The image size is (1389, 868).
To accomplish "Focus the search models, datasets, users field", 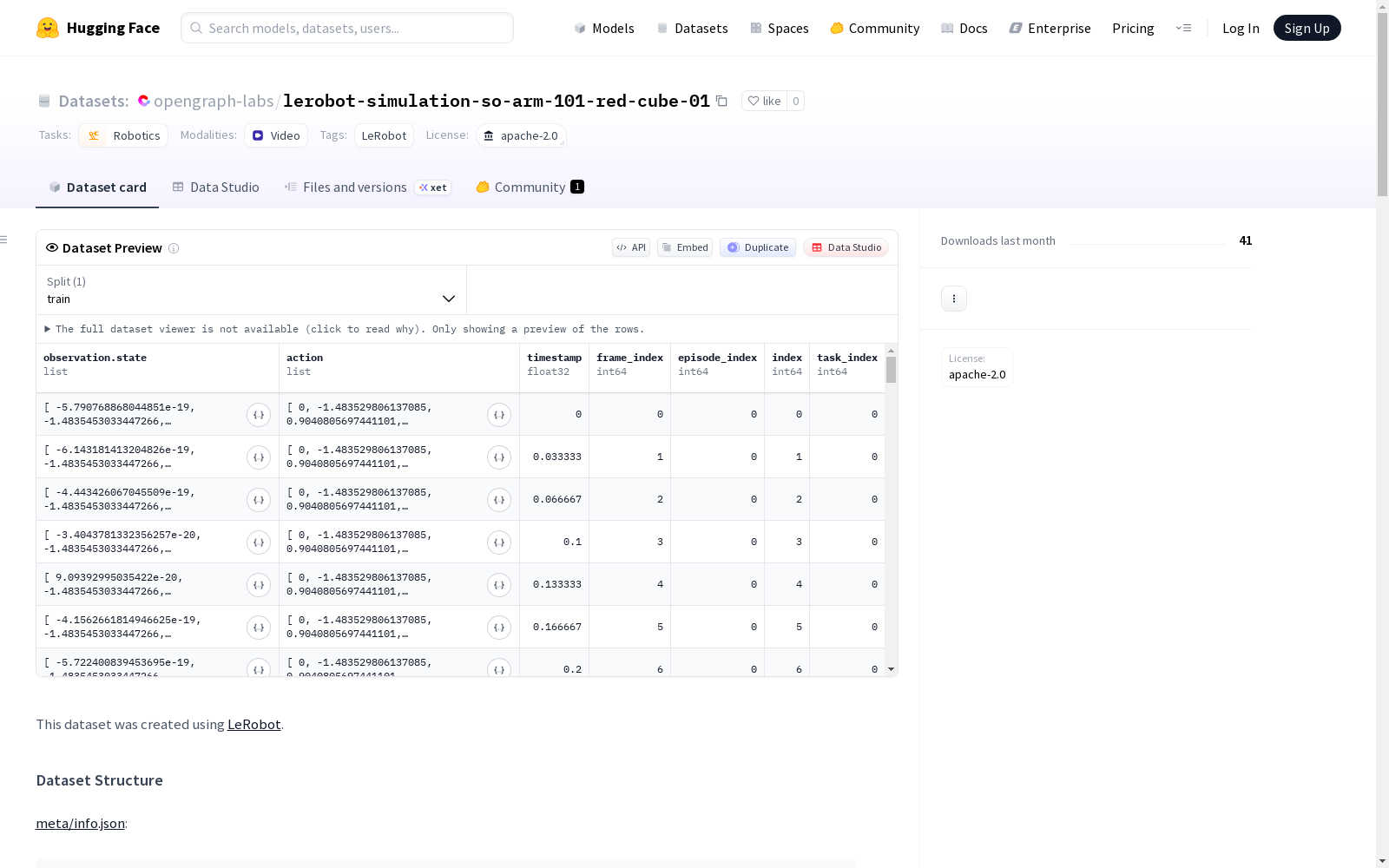I will [347, 28].
